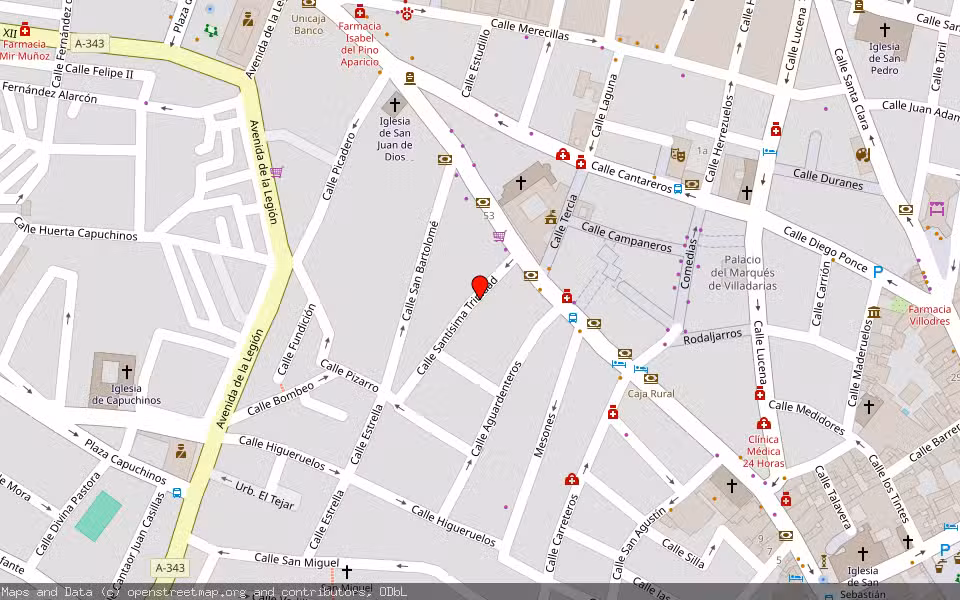Select the A-343 shield near Calle San Miguel
This screenshot has width=960, height=600.
pyautogui.click(x=170, y=568)
